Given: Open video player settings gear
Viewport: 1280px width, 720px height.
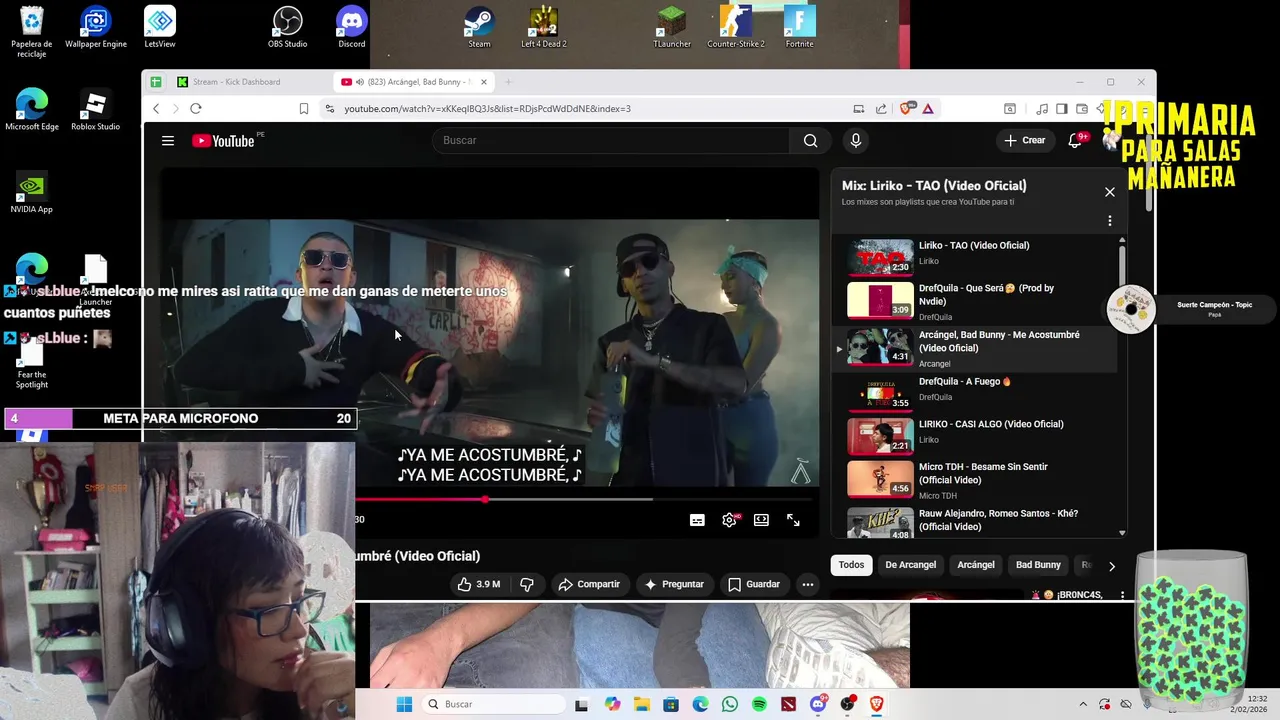Looking at the screenshot, I should [x=730, y=520].
